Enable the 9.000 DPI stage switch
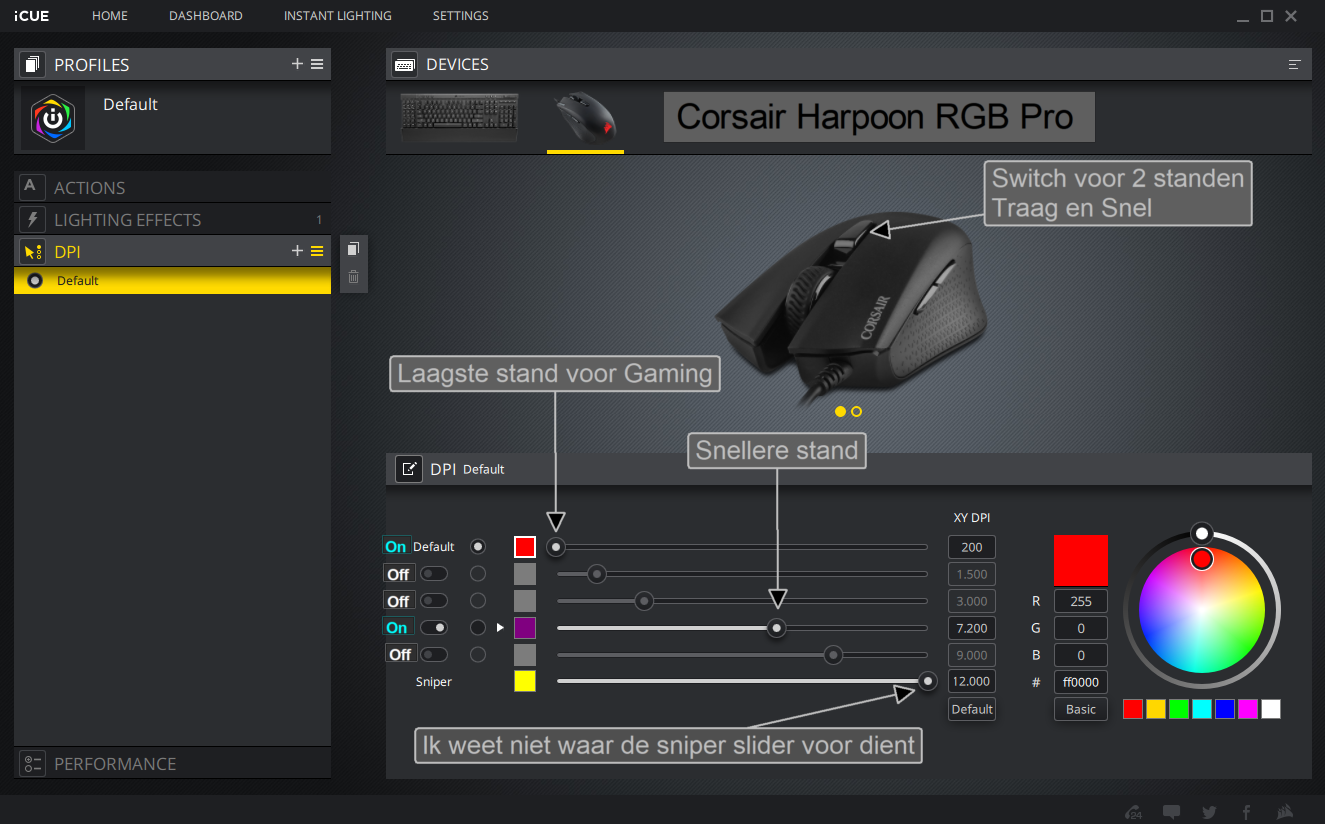The width and height of the screenshot is (1325, 824). [434, 655]
